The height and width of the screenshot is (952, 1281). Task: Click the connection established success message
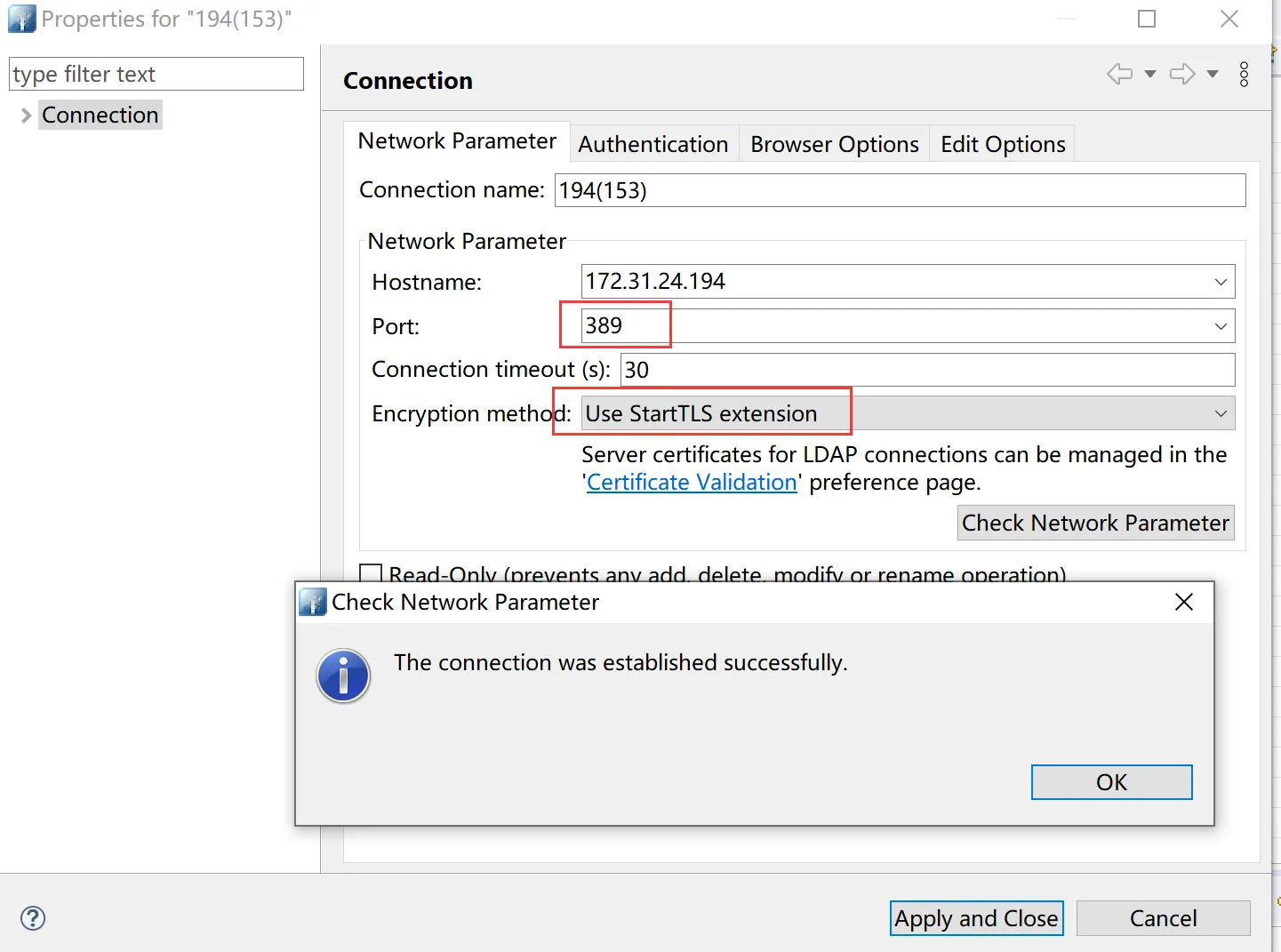pos(620,662)
